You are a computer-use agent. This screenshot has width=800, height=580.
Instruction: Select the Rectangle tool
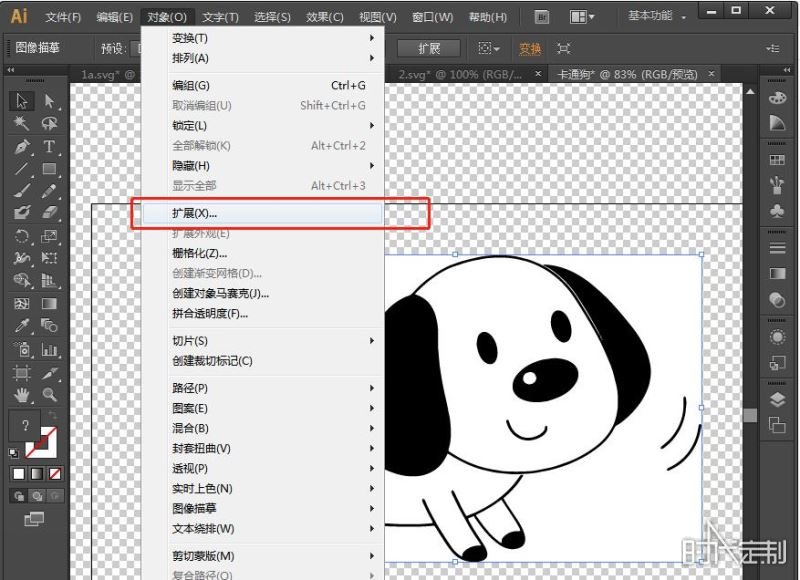49,169
